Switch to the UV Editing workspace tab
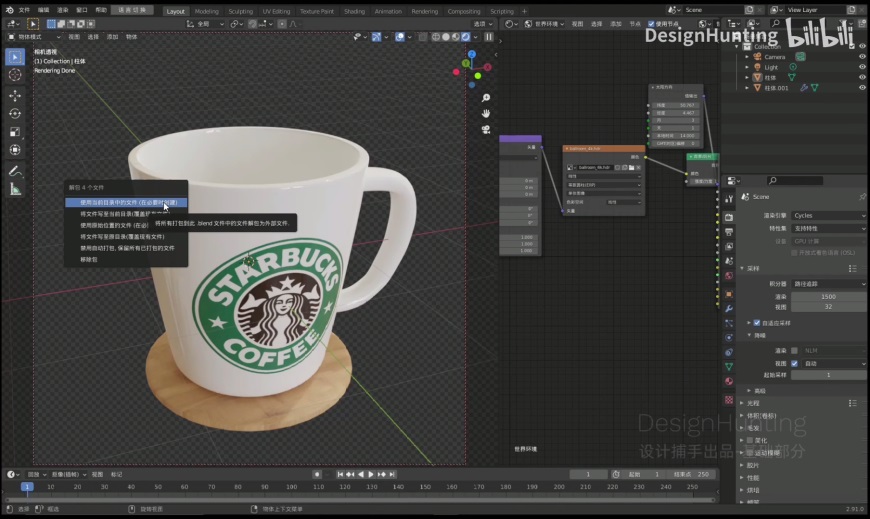 point(276,11)
